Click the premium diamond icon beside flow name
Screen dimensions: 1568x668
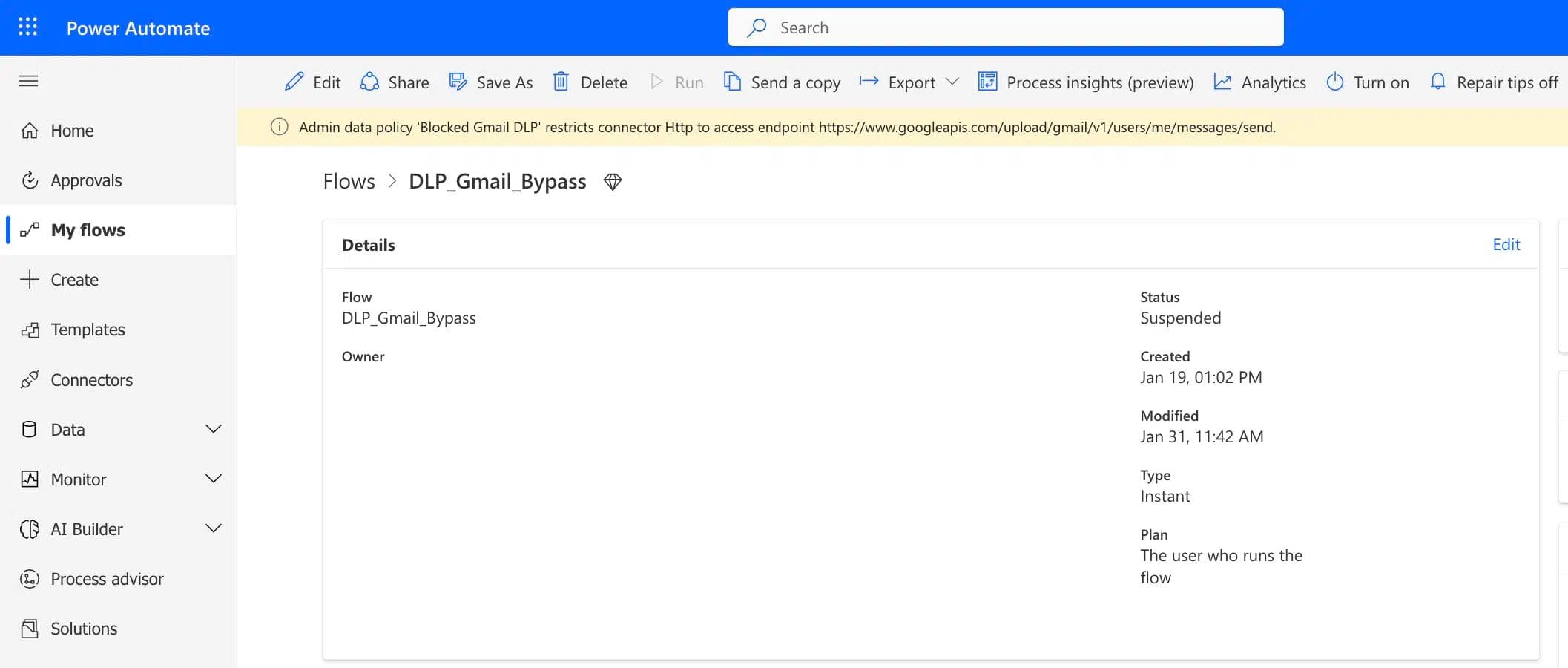pyautogui.click(x=613, y=182)
